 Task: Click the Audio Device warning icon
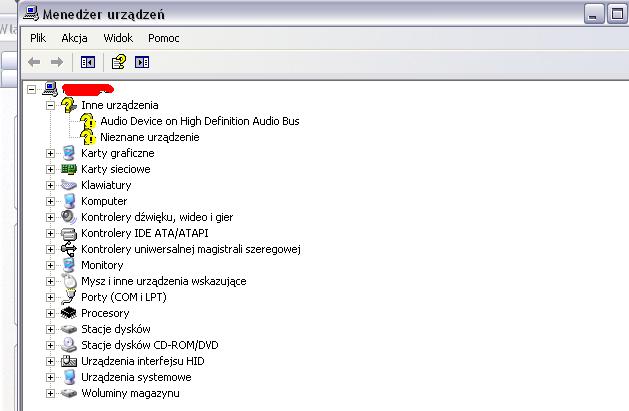click(x=88, y=121)
